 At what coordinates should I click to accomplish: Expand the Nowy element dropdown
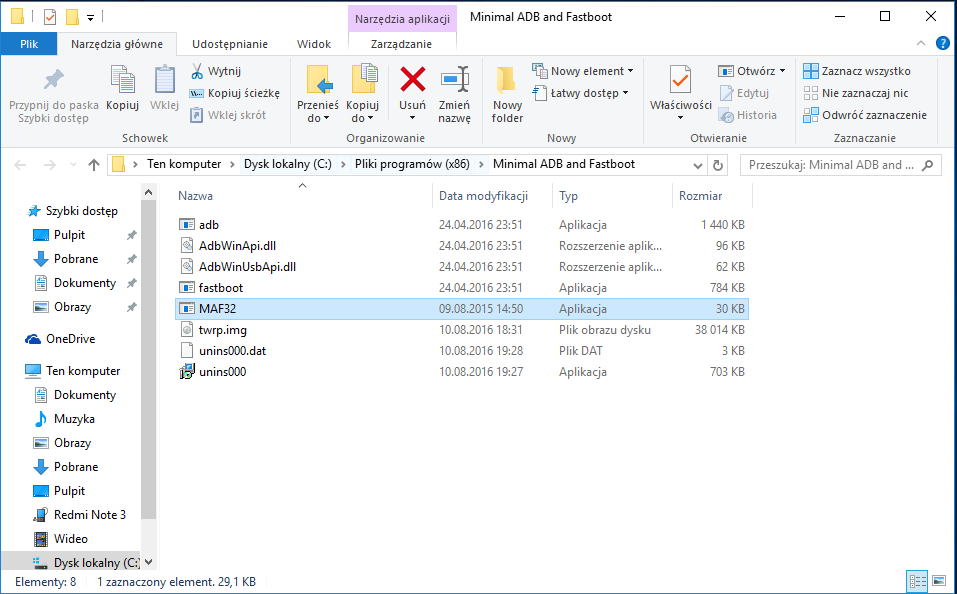pyautogui.click(x=592, y=71)
